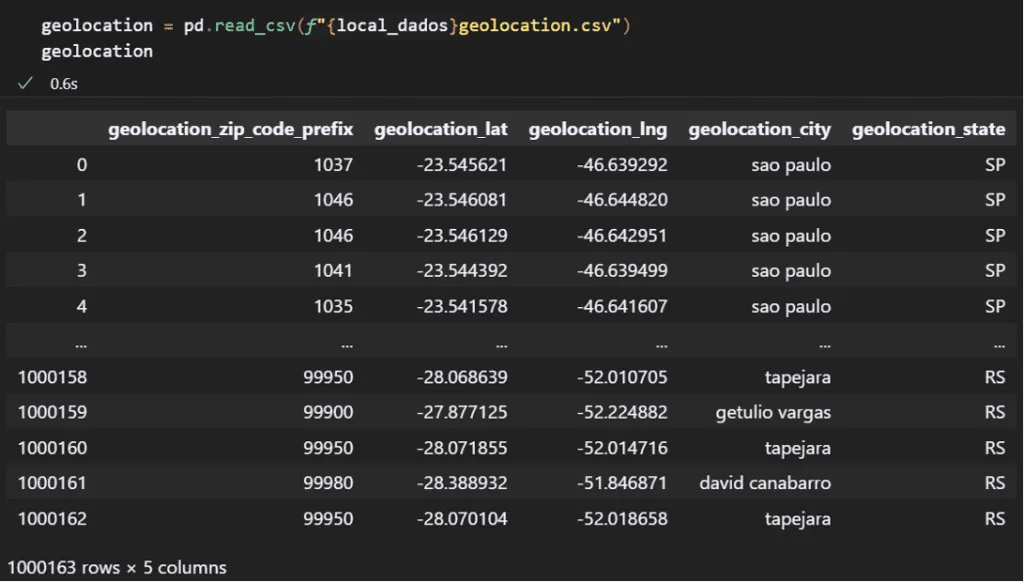The width and height of the screenshot is (1024, 582).
Task: Click latitude value -28.068639
Action: coord(462,377)
